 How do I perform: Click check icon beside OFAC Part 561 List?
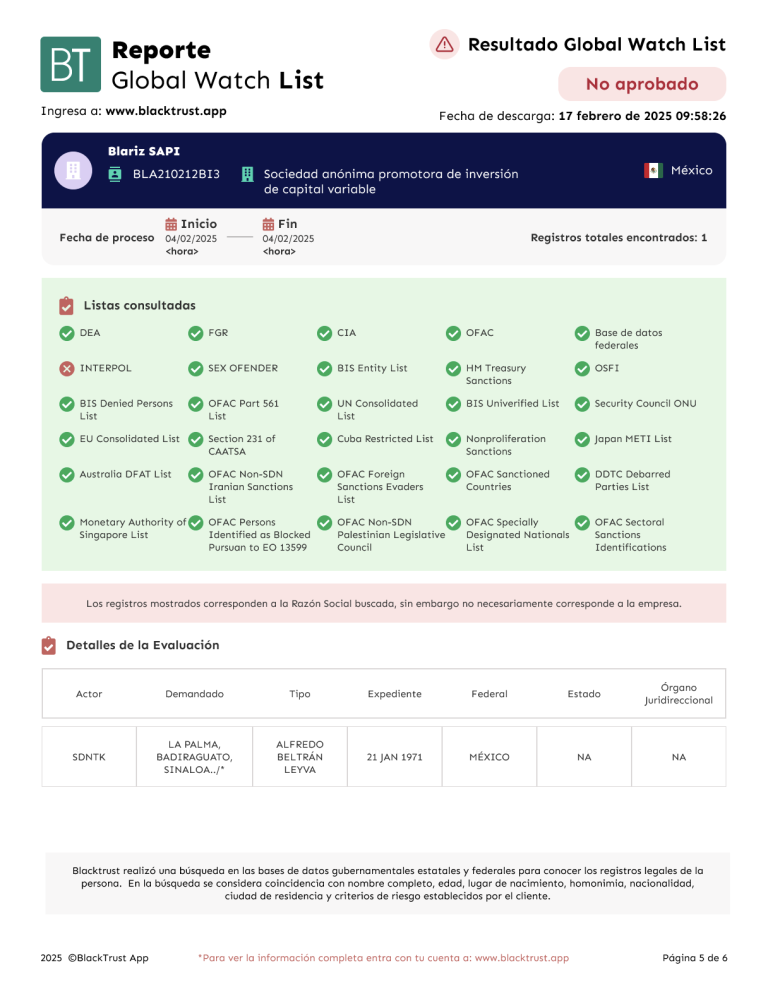195,404
